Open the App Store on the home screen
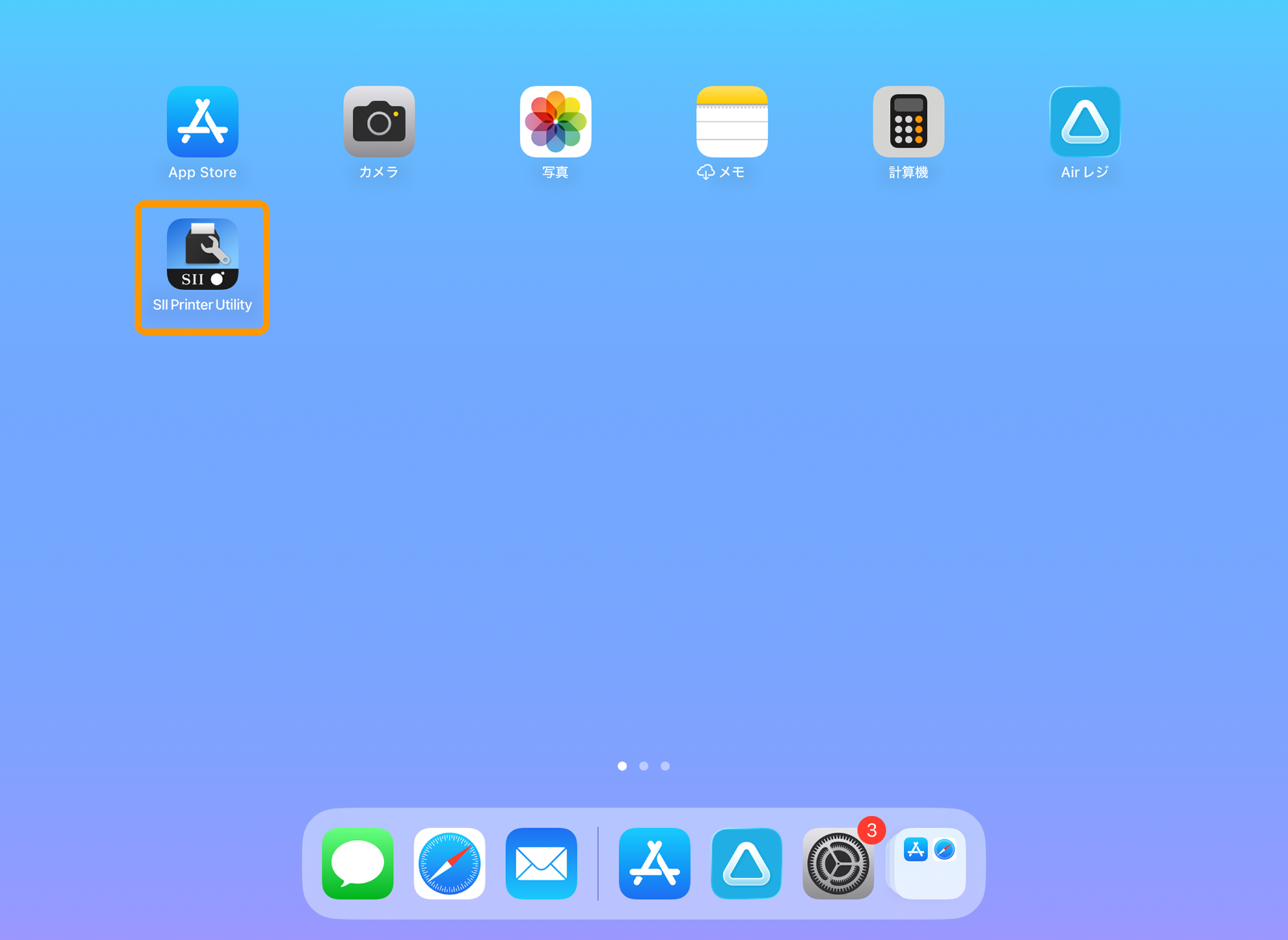 click(202, 122)
